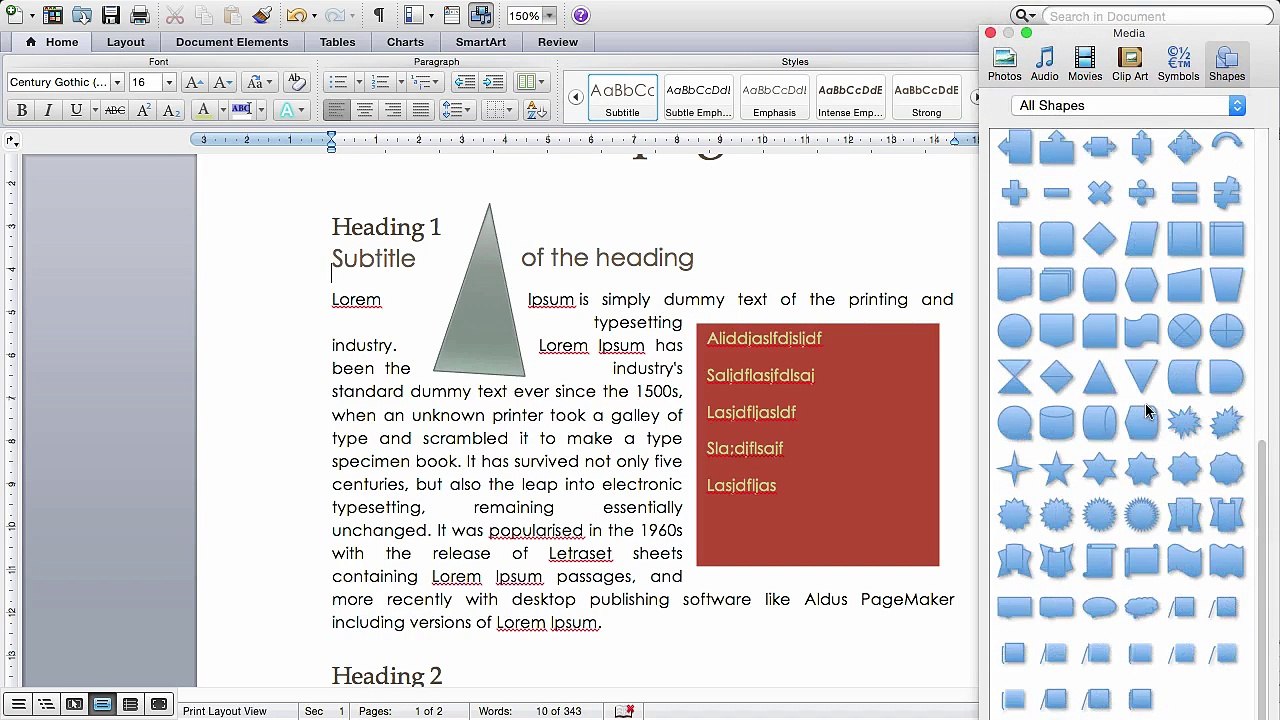This screenshot has width=1280, height=720.
Task: Select the plus math shape
Action: (x=1015, y=192)
